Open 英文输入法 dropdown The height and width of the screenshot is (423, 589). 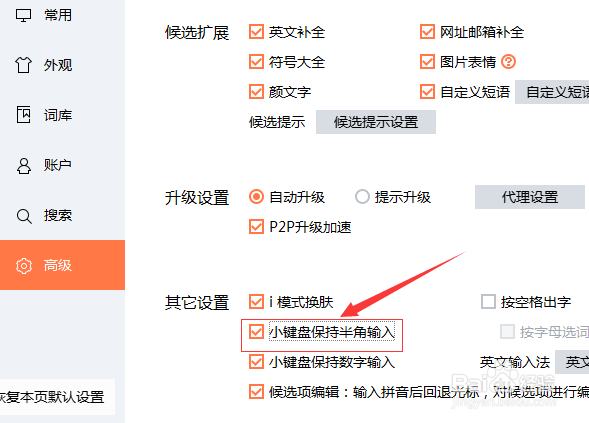click(x=572, y=362)
